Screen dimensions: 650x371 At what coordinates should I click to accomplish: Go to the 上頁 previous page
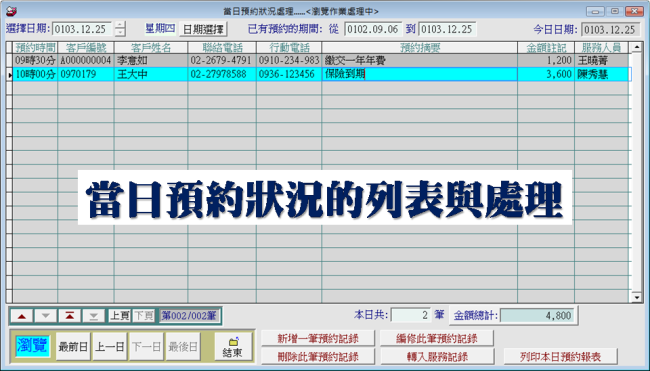[119, 316]
